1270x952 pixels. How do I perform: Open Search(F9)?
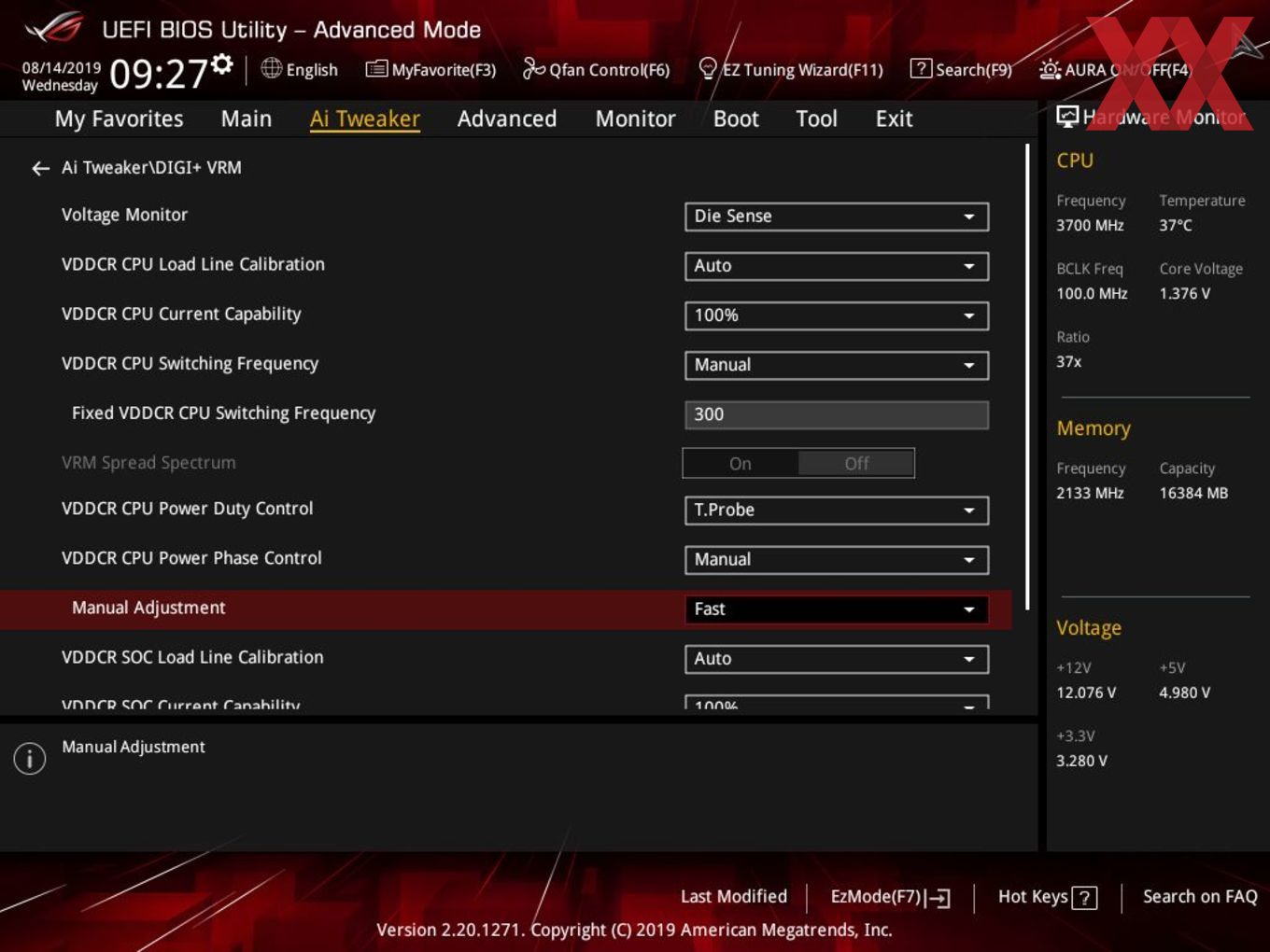(x=961, y=69)
